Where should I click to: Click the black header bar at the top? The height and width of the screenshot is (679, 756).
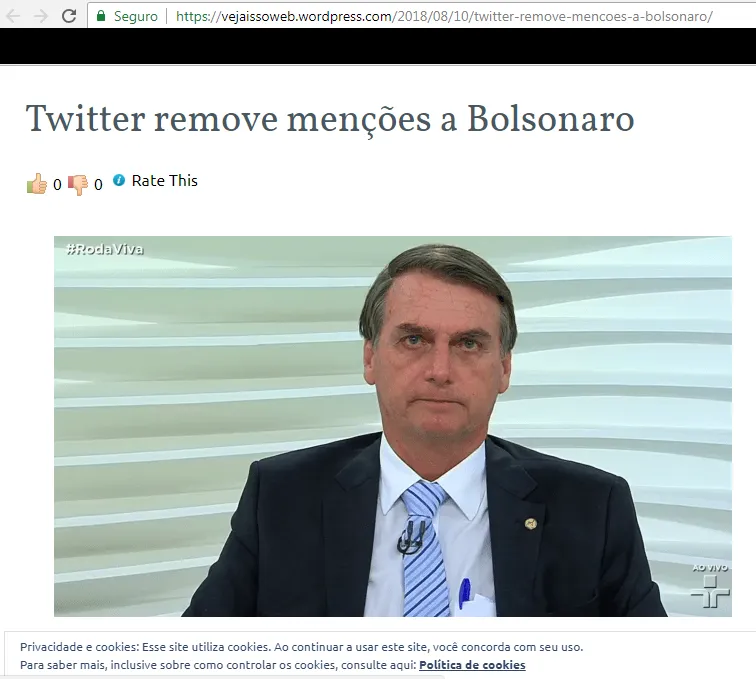tap(378, 46)
